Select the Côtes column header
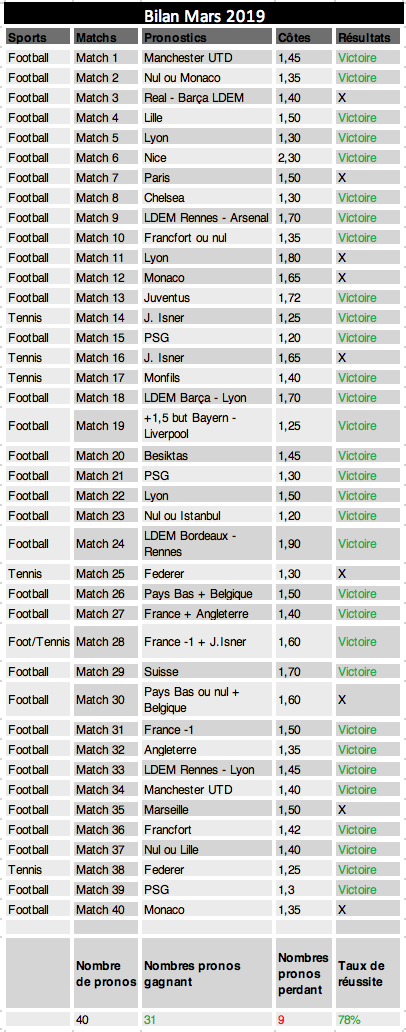The height and width of the screenshot is (1032, 406). pos(303,37)
